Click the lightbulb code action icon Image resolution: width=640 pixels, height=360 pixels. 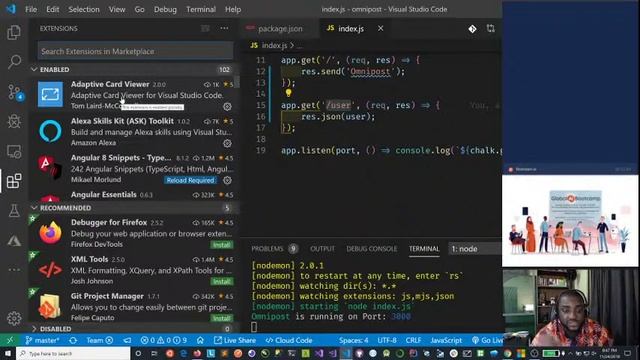tap(288, 93)
